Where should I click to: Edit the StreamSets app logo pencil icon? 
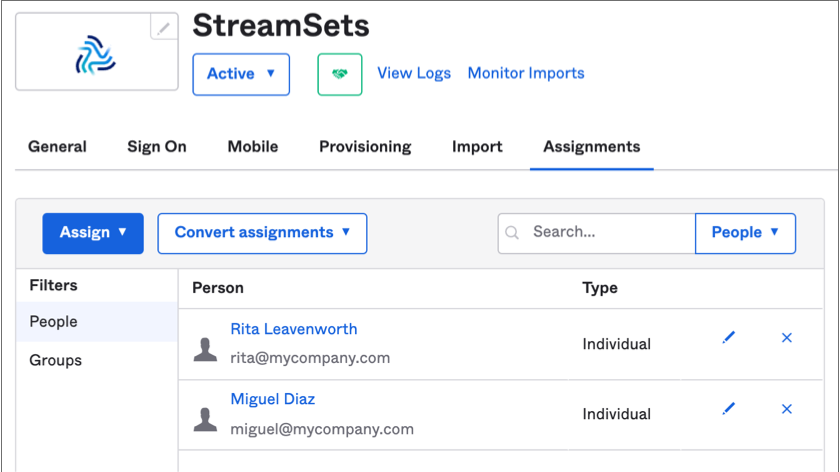[164, 27]
